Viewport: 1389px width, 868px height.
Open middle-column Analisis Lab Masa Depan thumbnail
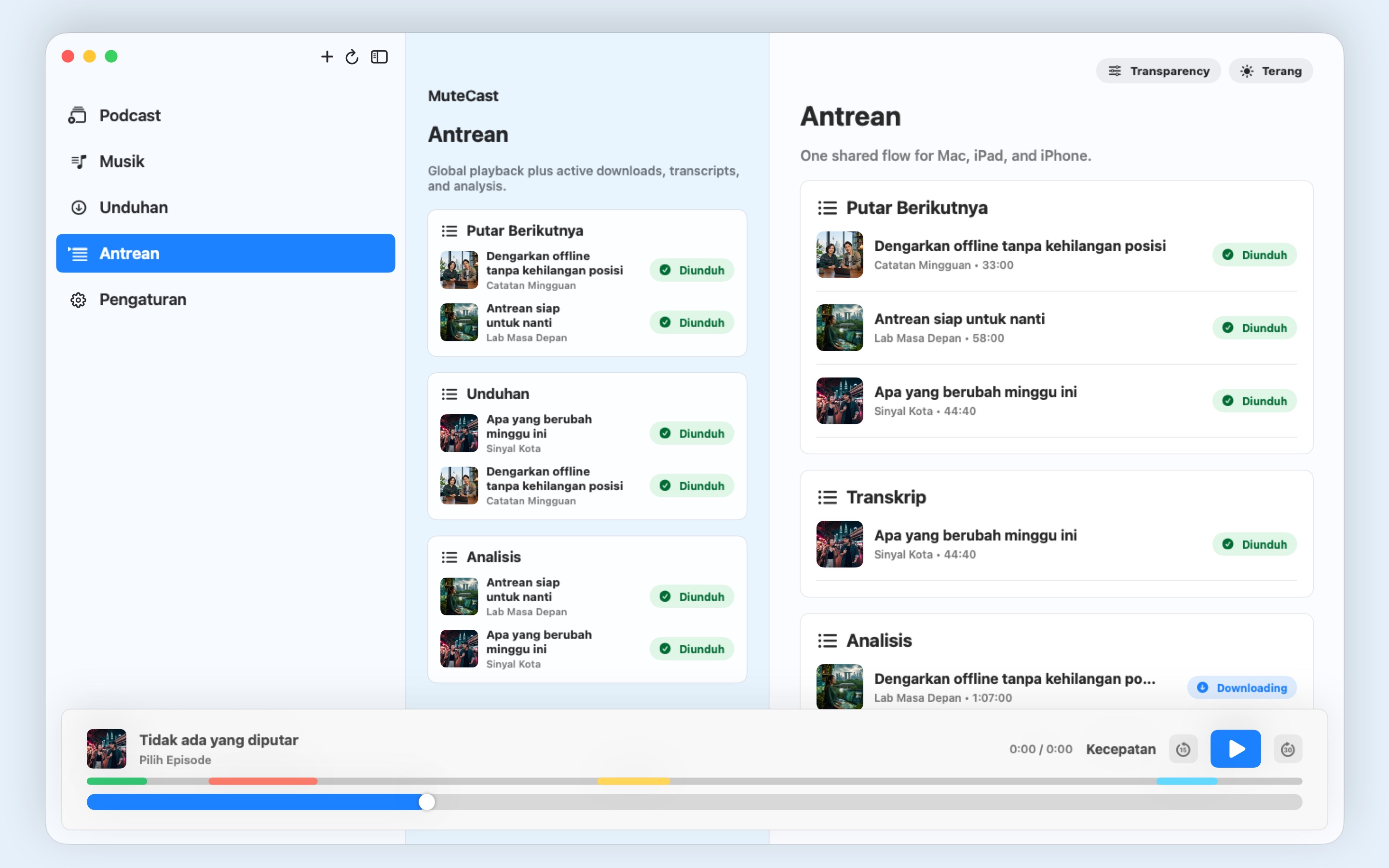click(459, 596)
